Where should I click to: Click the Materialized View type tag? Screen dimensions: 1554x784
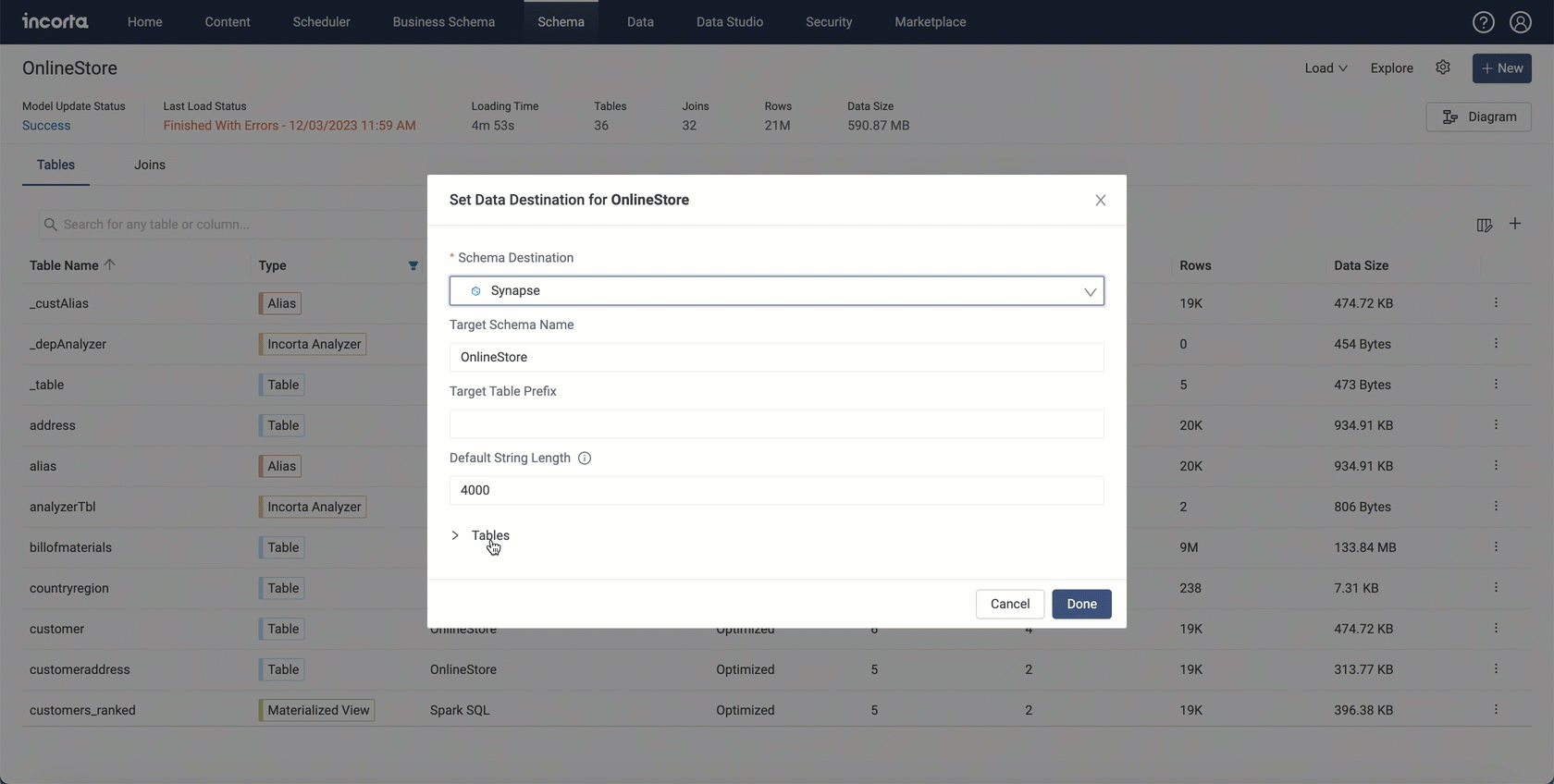317,710
